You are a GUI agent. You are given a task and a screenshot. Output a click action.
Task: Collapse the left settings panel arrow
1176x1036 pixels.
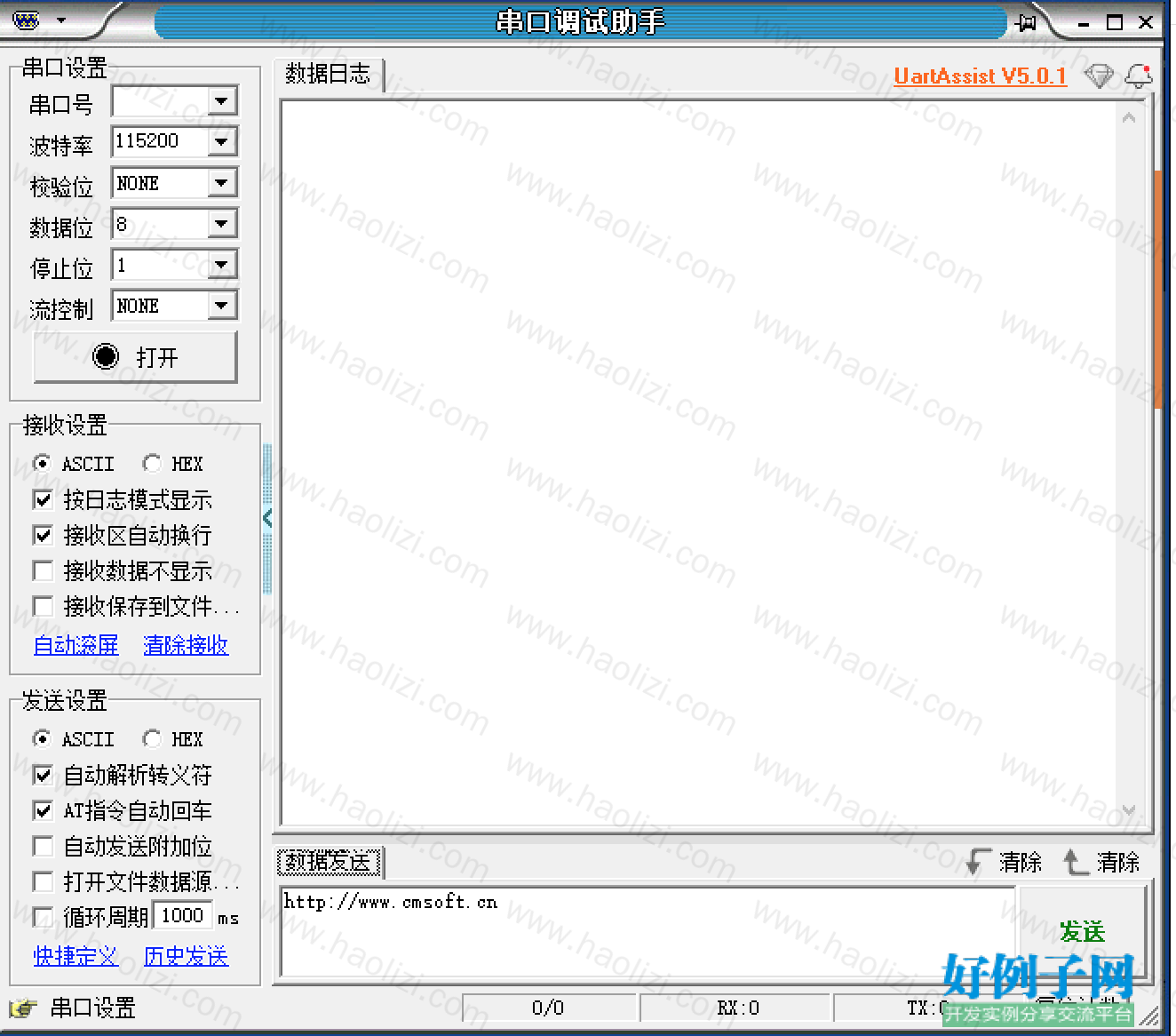pos(267,518)
